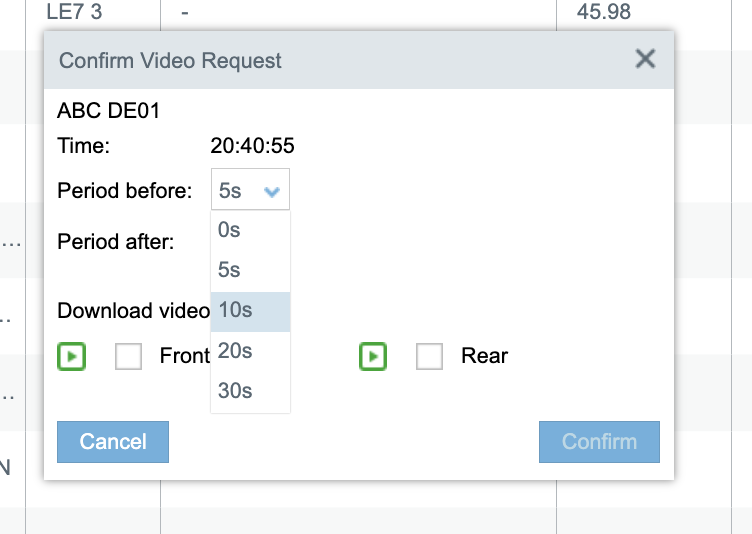752x534 pixels.
Task: Click the ABC DE01 vehicle name
Action: (108, 111)
